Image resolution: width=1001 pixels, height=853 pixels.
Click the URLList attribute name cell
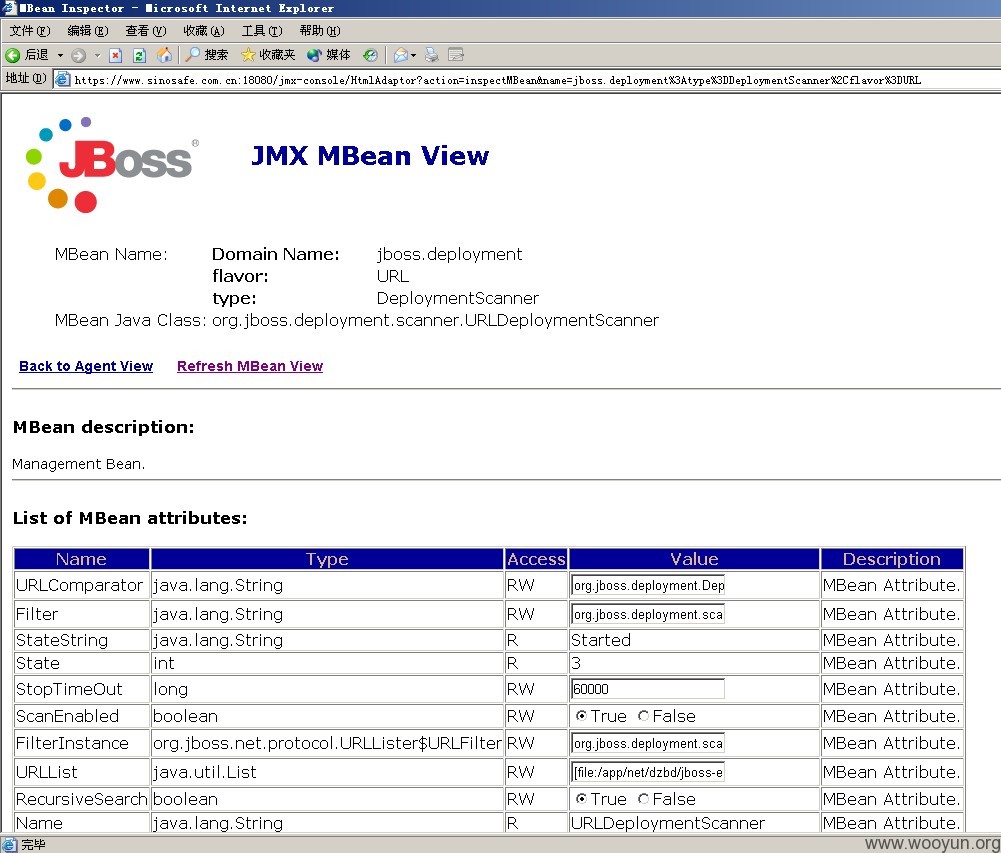pos(82,772)
